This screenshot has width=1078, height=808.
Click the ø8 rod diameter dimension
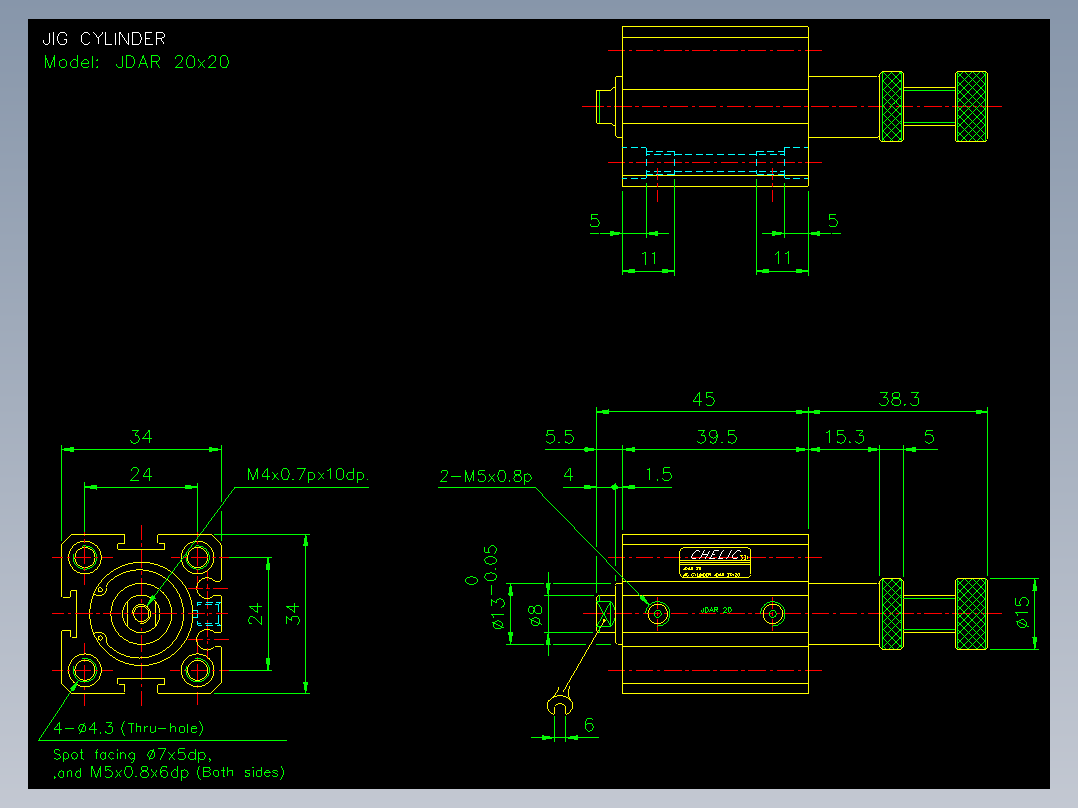point(536,614)
